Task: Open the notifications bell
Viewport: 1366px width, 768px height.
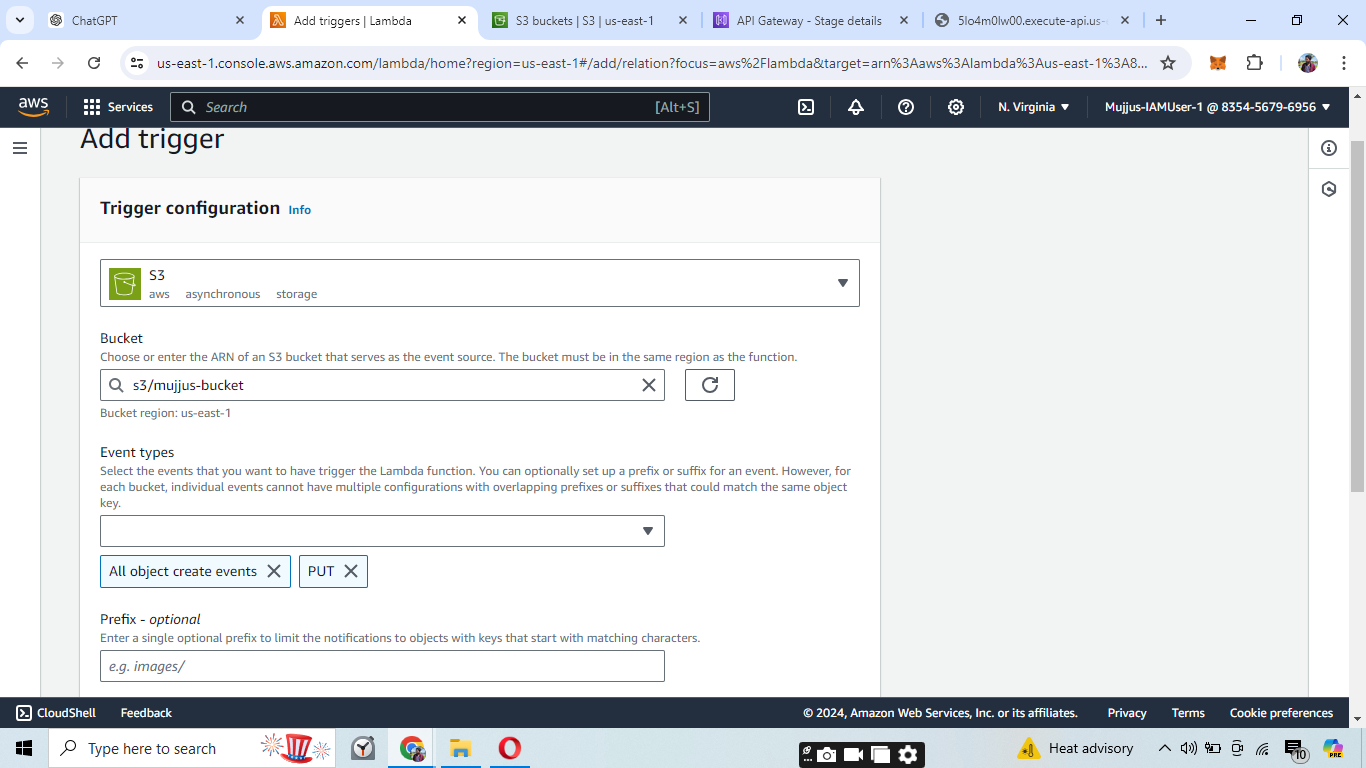Action: [856, 107]
